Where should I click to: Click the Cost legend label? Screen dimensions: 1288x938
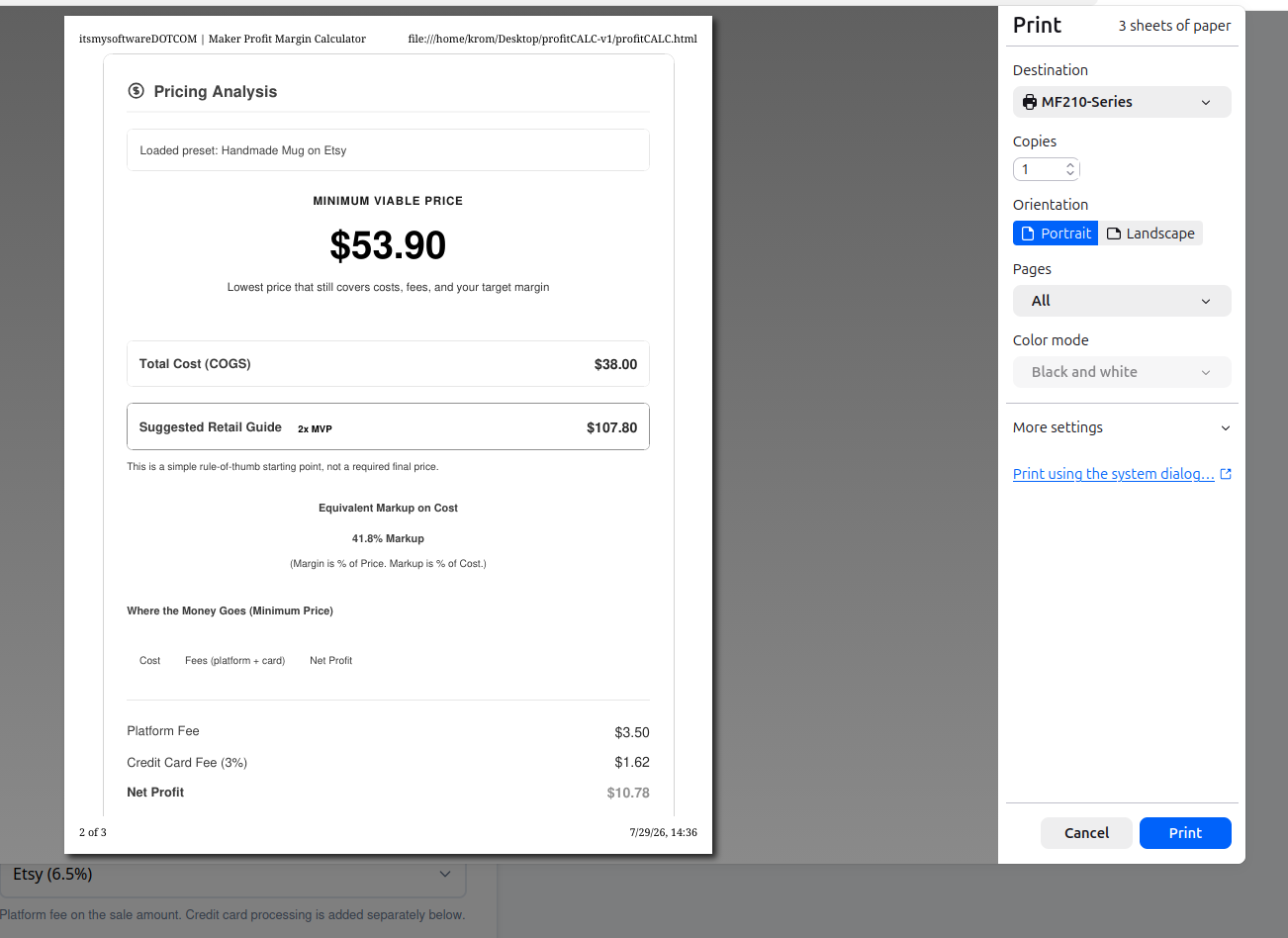click(x=149, y=660)
